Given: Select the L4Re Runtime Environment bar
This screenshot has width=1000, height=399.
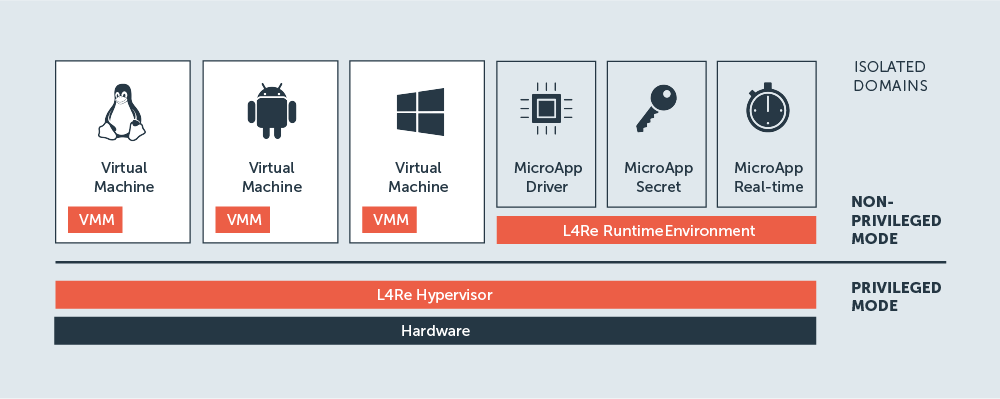Looking at the screenshot, I should [x=656, y=230].
